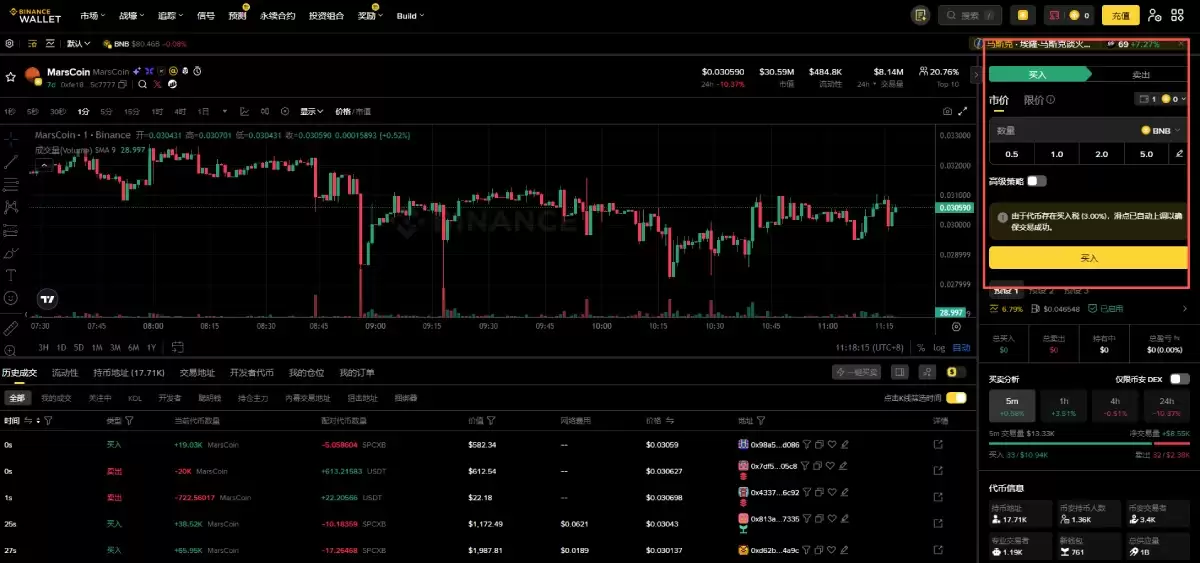The width and height of the screenshot is (1200, 563).
Task: Select the text tool in the chart toolbar
Action: pyautogui.click(x=11, y=274)
